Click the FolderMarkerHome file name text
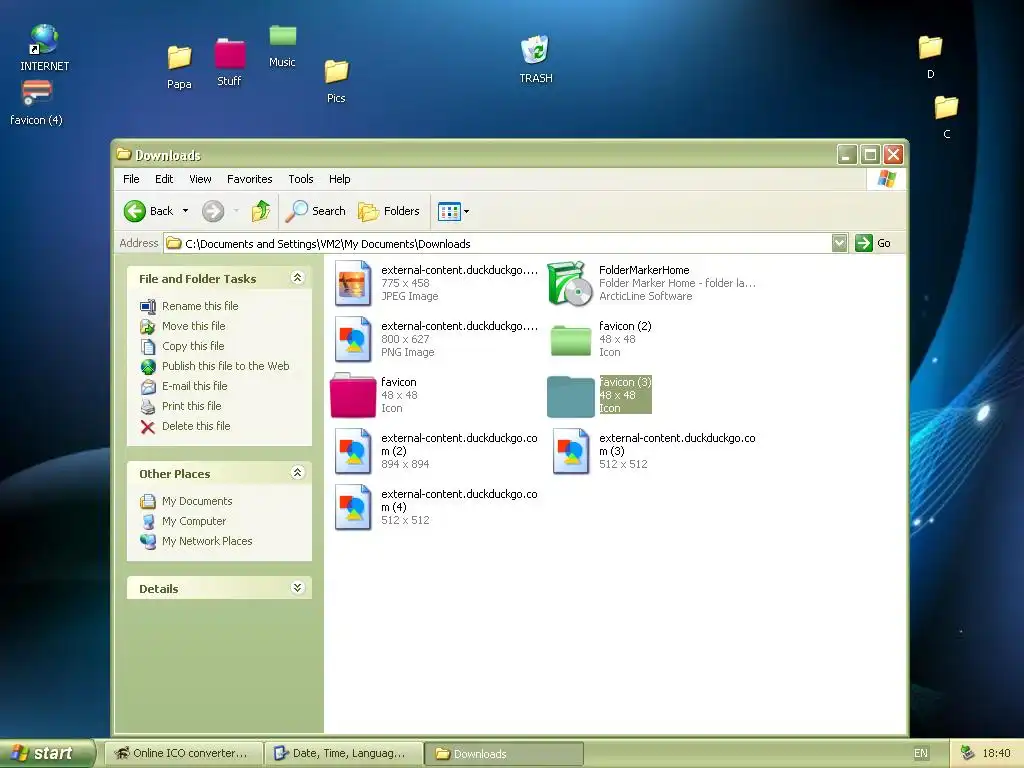This screenshot has width=1024, height=768. pos(644,270)
